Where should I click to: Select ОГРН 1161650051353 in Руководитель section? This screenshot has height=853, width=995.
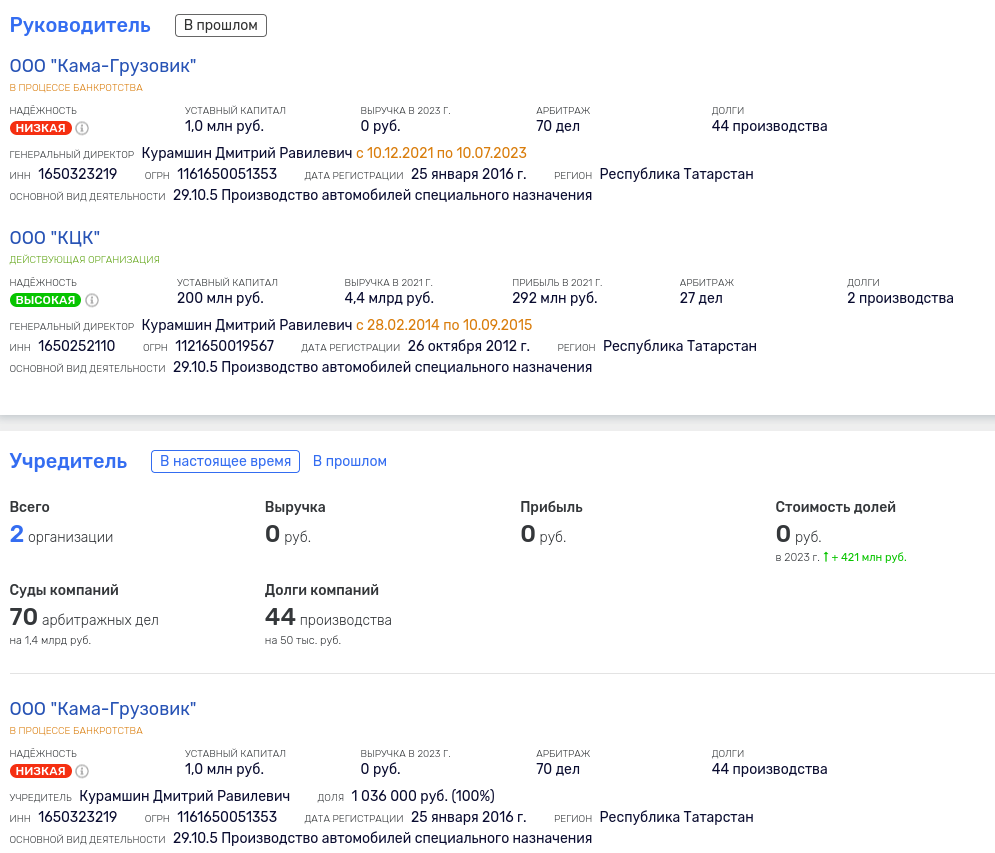(x=227, y=175)
